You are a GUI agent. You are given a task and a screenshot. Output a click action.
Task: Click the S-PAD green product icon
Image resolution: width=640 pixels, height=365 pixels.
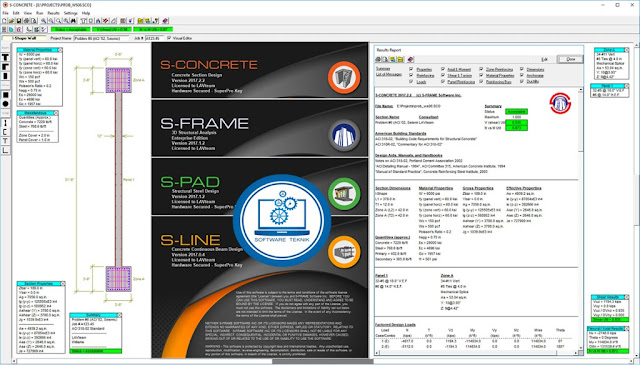point(344,194)
